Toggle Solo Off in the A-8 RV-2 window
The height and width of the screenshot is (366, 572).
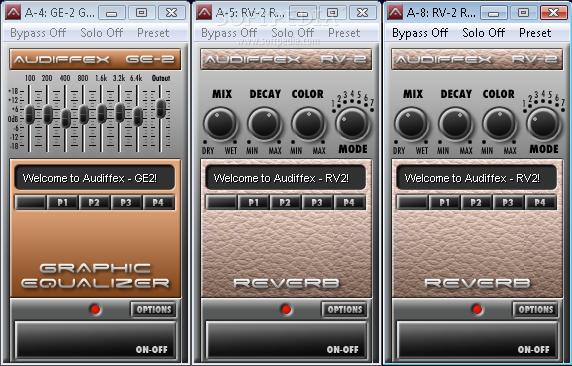tap(484, 33)
